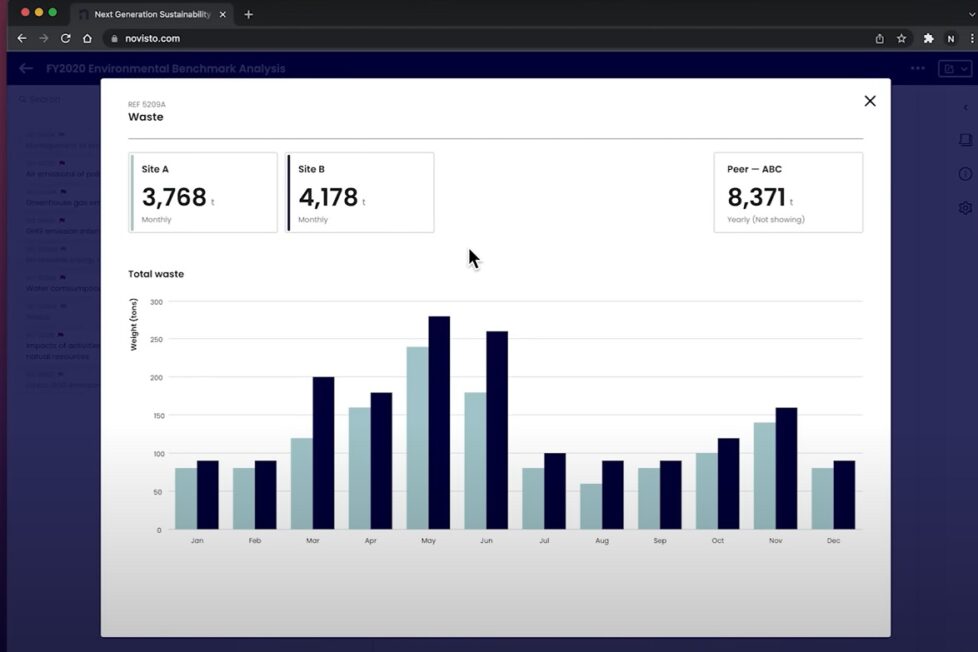The width and height of the screenshot is (978, 652).
Task: Open a new browser tab
Action: 248,14
